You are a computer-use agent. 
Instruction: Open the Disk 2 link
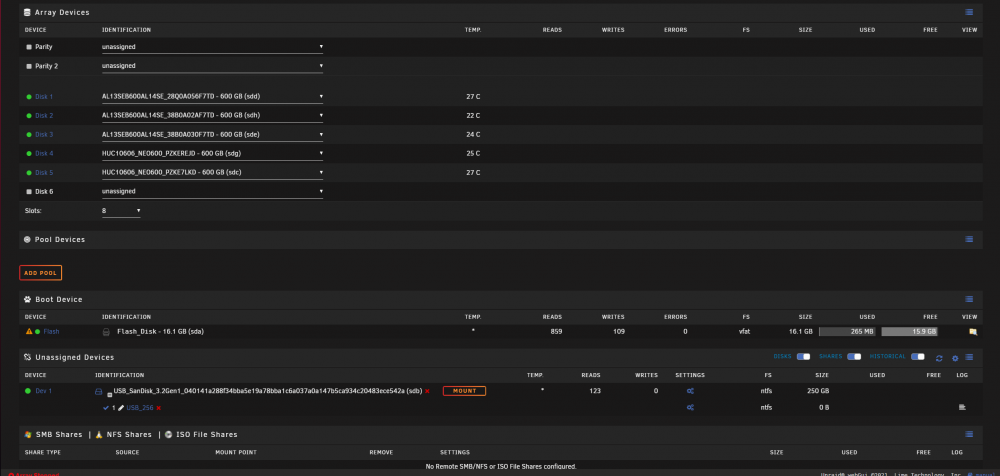tap(44, 115)
